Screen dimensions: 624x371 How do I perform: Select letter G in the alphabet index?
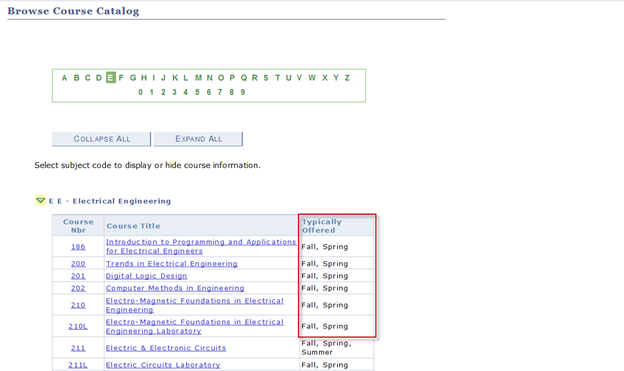(x=133, y=78)
